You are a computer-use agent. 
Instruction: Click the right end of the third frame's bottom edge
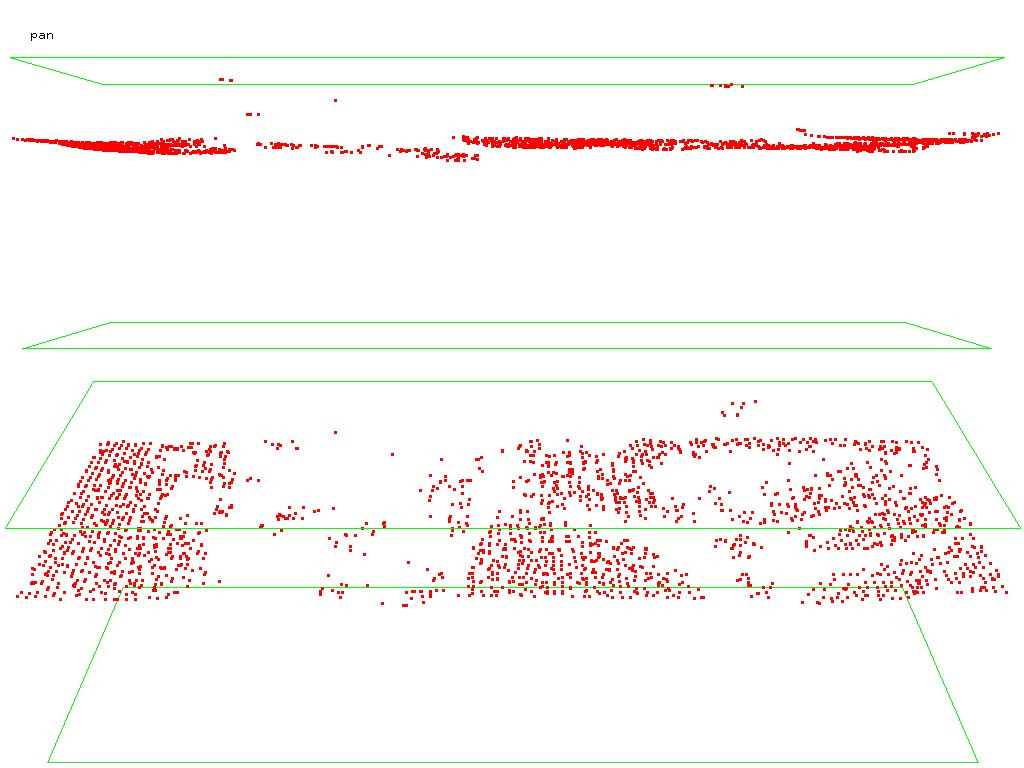pyautogui.click(x=1020, y=528)
